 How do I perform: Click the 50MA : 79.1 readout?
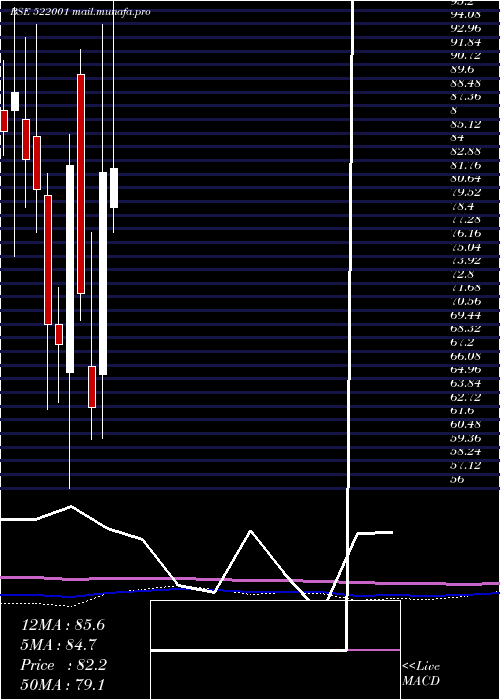coord(62,684)
